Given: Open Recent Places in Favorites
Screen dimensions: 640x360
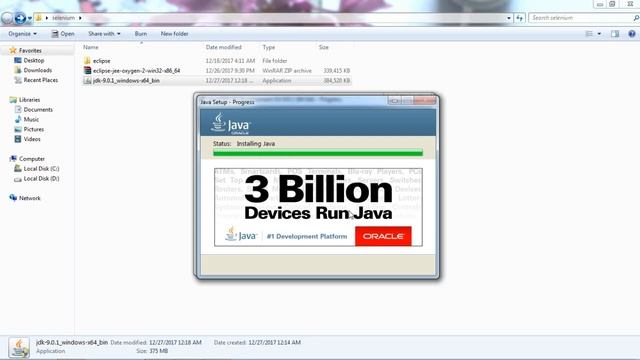Looking at the screenshot, I should 41,80.
